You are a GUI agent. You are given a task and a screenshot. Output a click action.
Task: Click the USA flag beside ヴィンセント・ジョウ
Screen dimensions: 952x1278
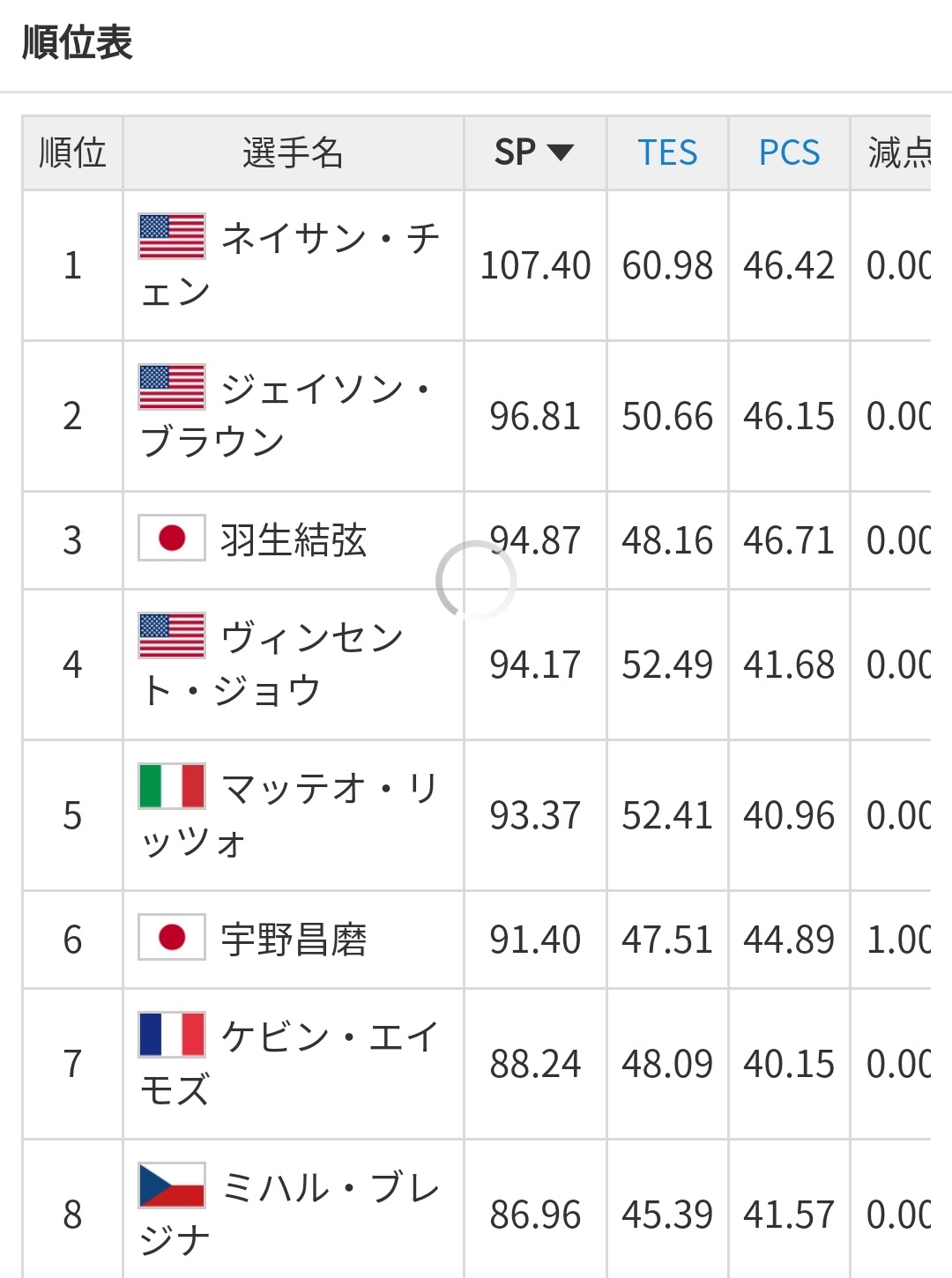tap(172, 635)
